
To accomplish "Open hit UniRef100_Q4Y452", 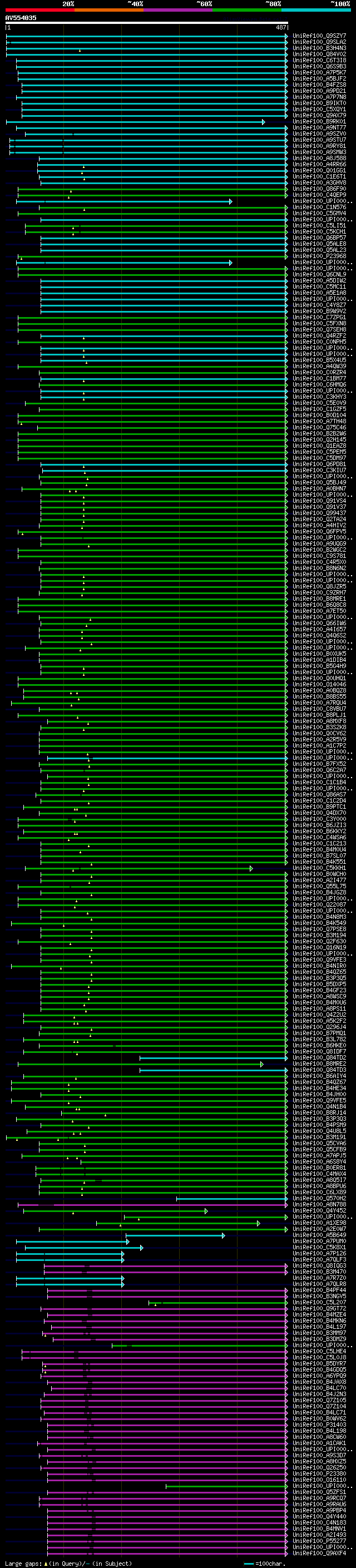I will 319,1211.
